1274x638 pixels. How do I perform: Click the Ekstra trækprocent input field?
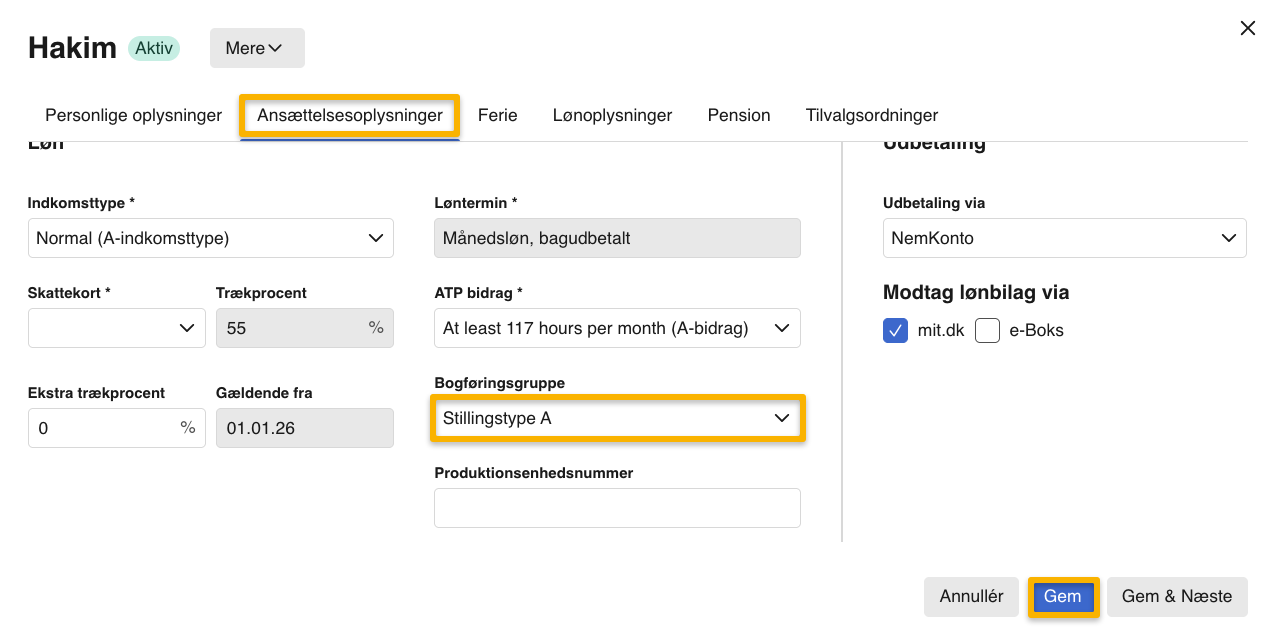[x=105, y=428]
